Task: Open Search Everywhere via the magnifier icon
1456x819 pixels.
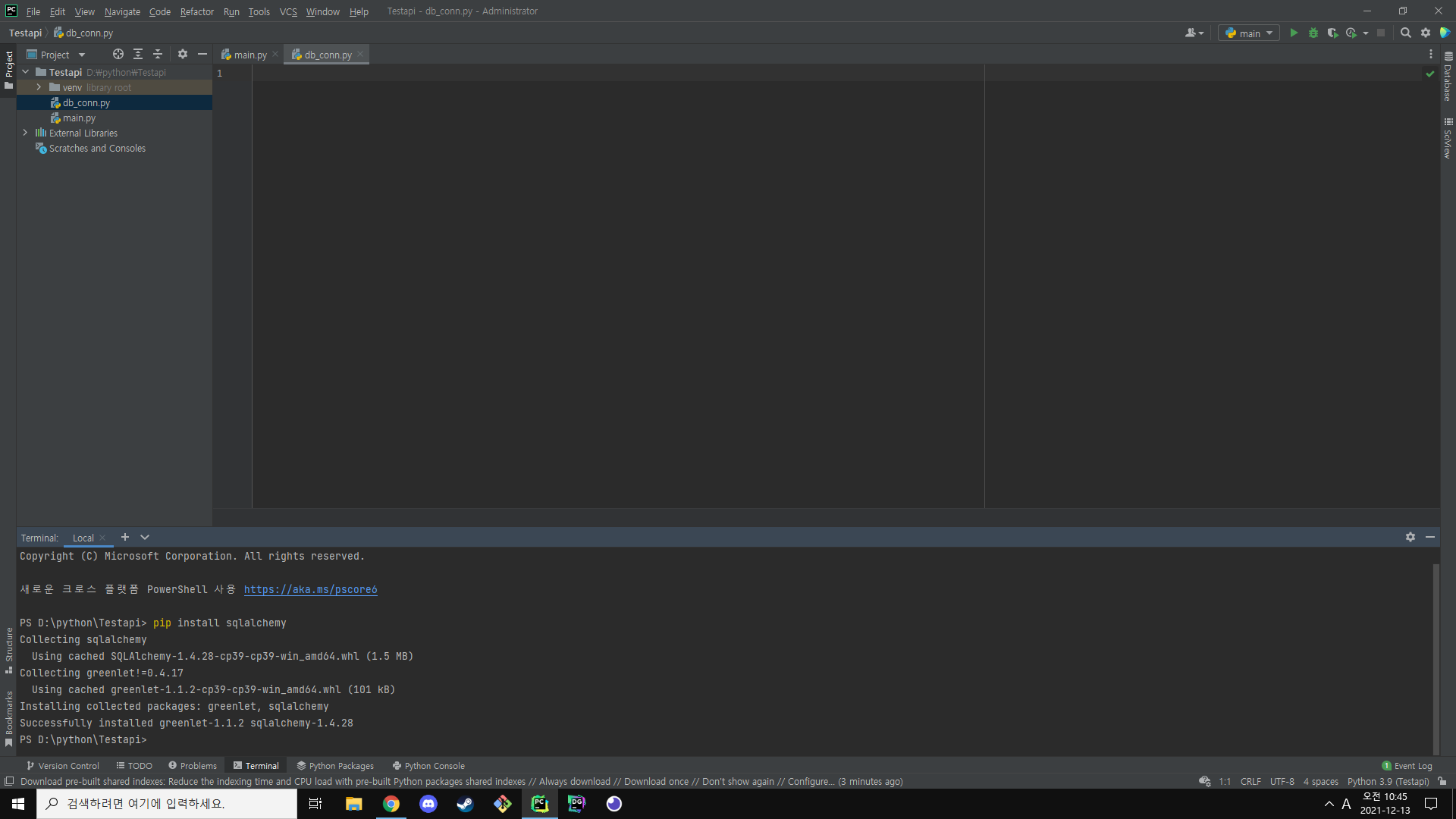Action: tap(1405, 33)
